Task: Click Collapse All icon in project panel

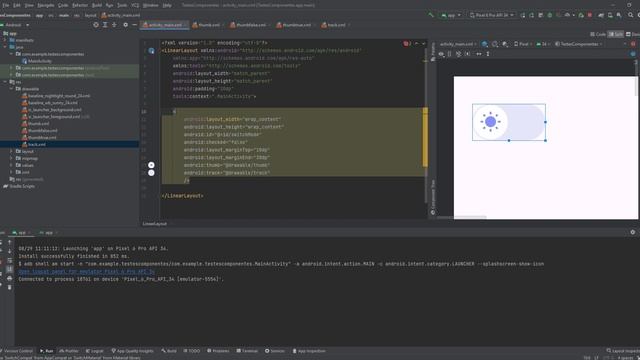Action: point(114,25)
